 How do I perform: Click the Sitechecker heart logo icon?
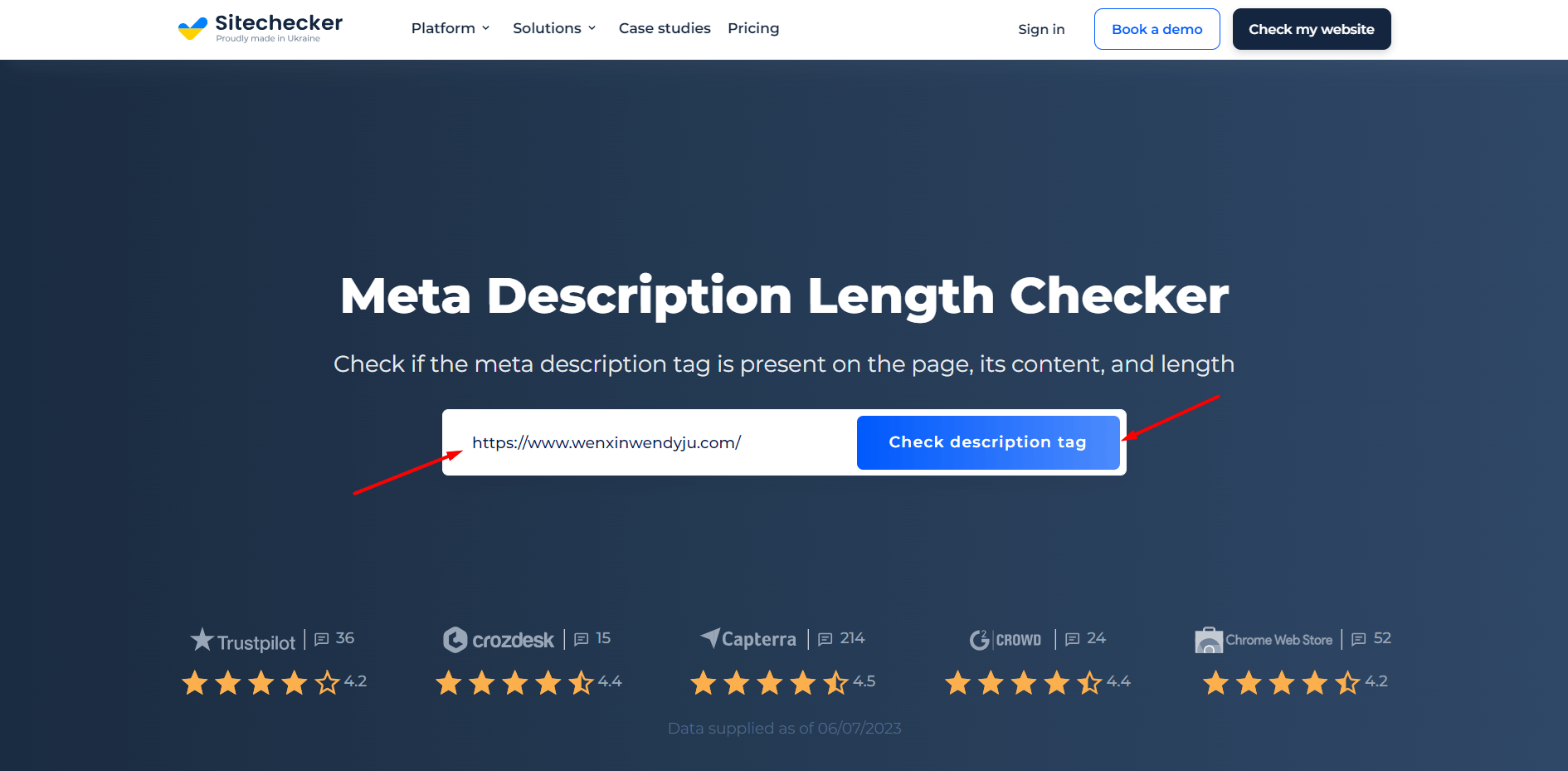point(192,29)
